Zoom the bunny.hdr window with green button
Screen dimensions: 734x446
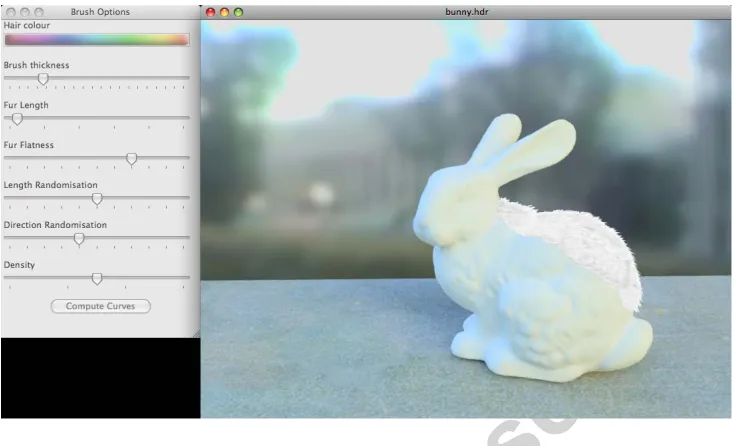point(238,12)
